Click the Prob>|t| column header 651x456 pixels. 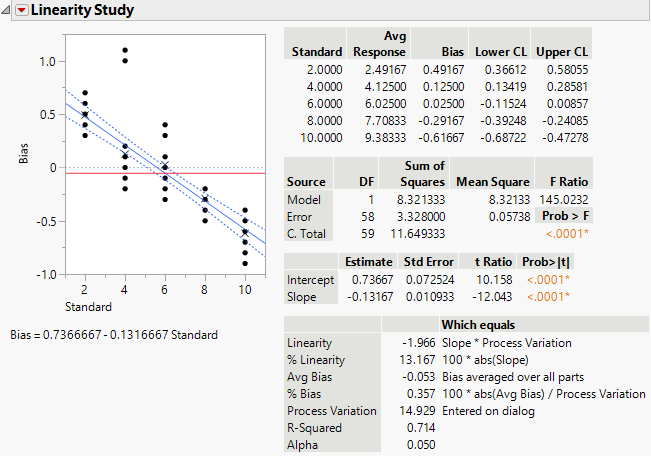[544, 261]
